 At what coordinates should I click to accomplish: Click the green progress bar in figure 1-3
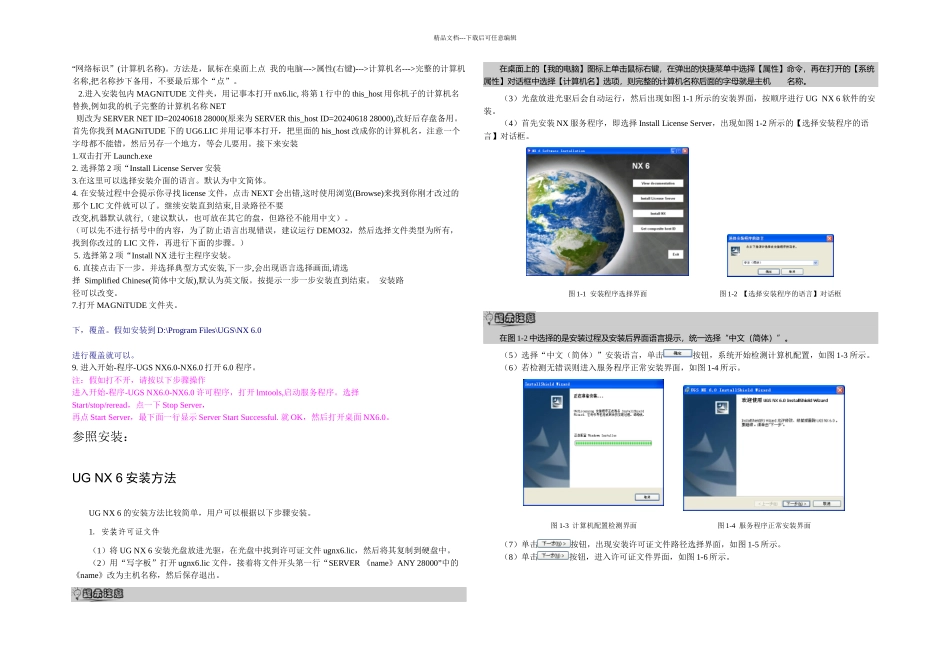613,444
